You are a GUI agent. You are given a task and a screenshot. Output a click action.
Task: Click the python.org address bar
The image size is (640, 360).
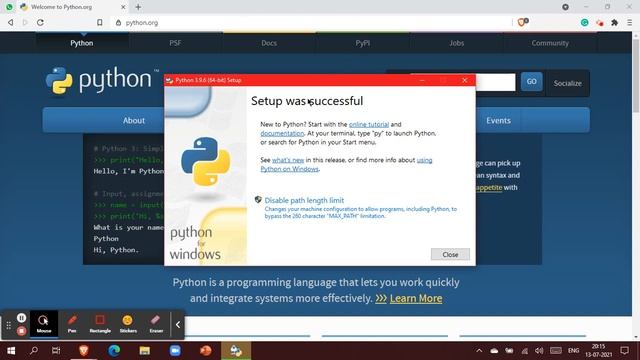pyautogui.click(x=310, y=22)
